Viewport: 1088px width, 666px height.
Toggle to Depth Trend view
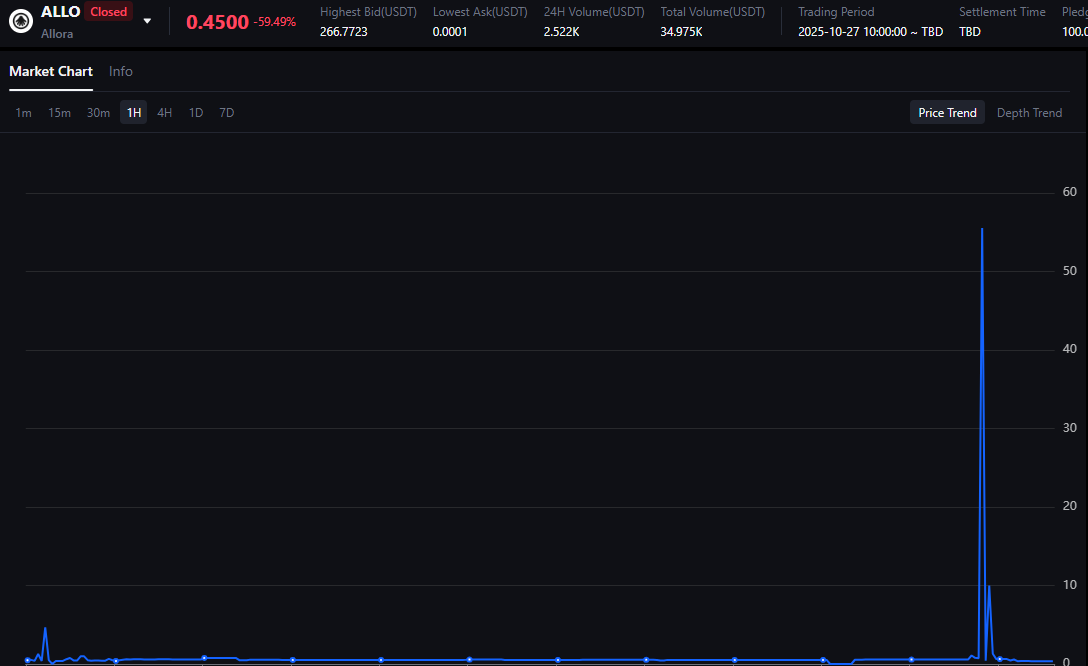(1029, 113)
